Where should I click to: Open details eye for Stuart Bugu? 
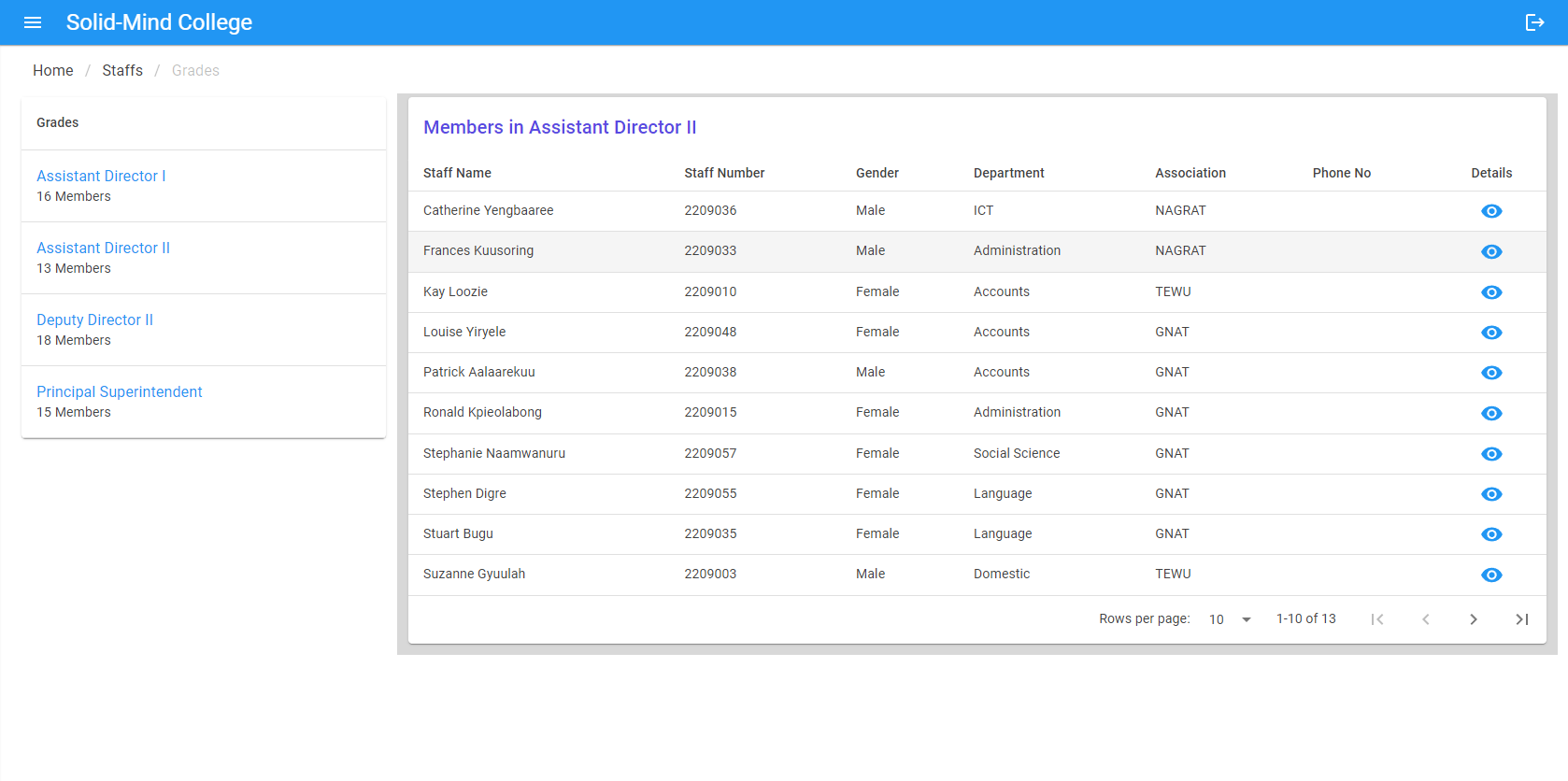[x=1491, y=534]
